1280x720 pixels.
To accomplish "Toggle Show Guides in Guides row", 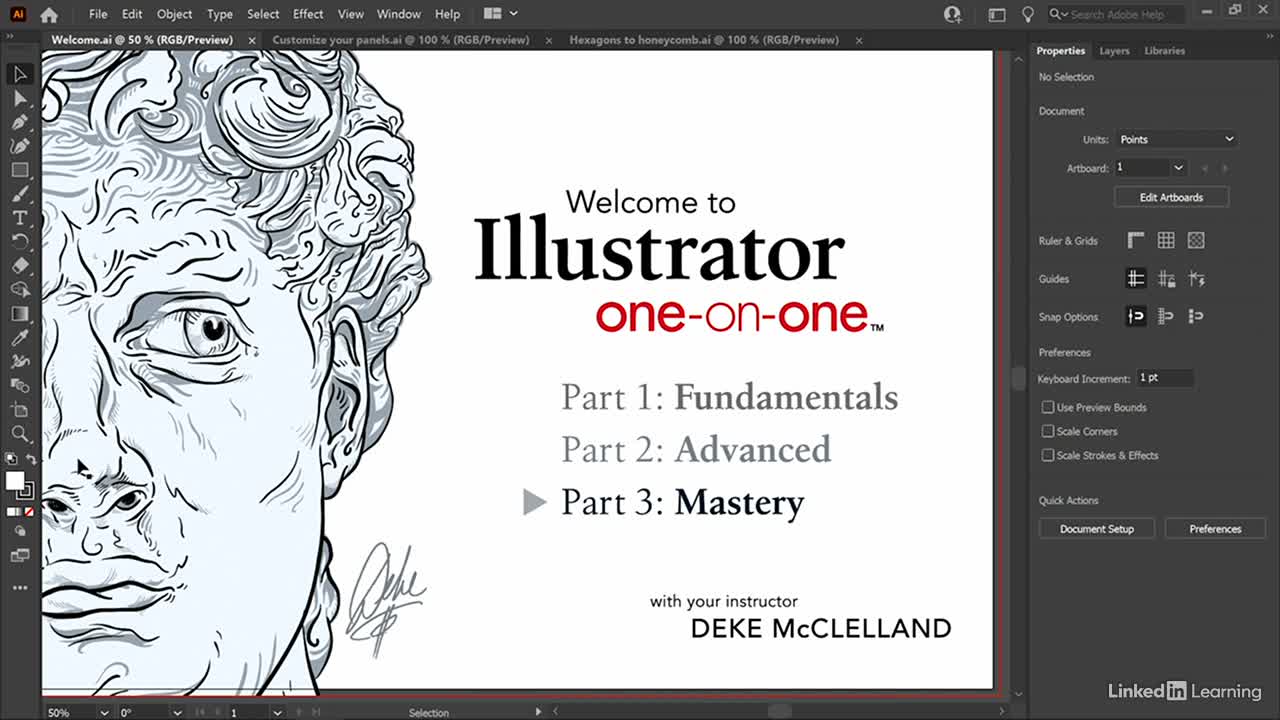I will coord(1136,279).
